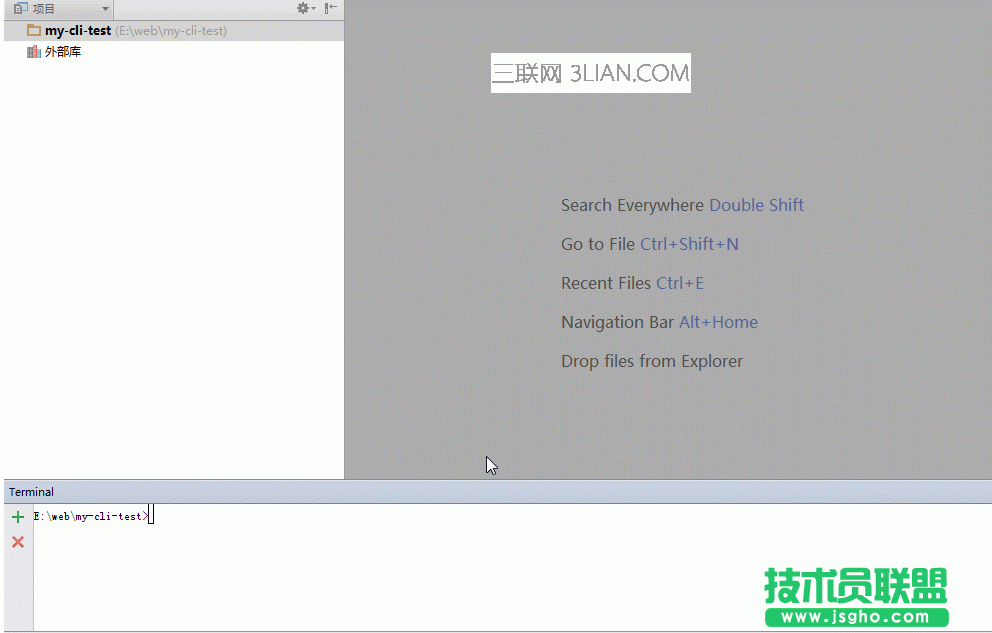Click the 3LIAN.COM watermark banner

(590, 73)
